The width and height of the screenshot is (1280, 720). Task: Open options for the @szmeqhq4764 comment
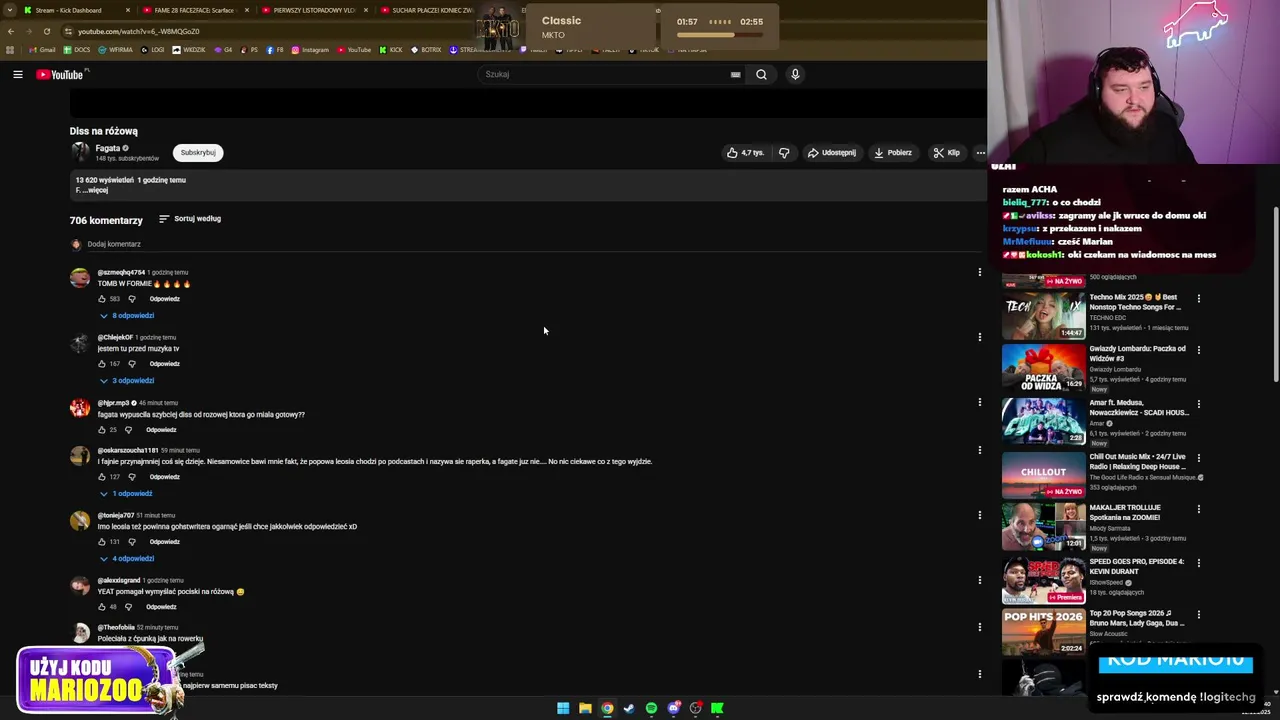point(980,272)
